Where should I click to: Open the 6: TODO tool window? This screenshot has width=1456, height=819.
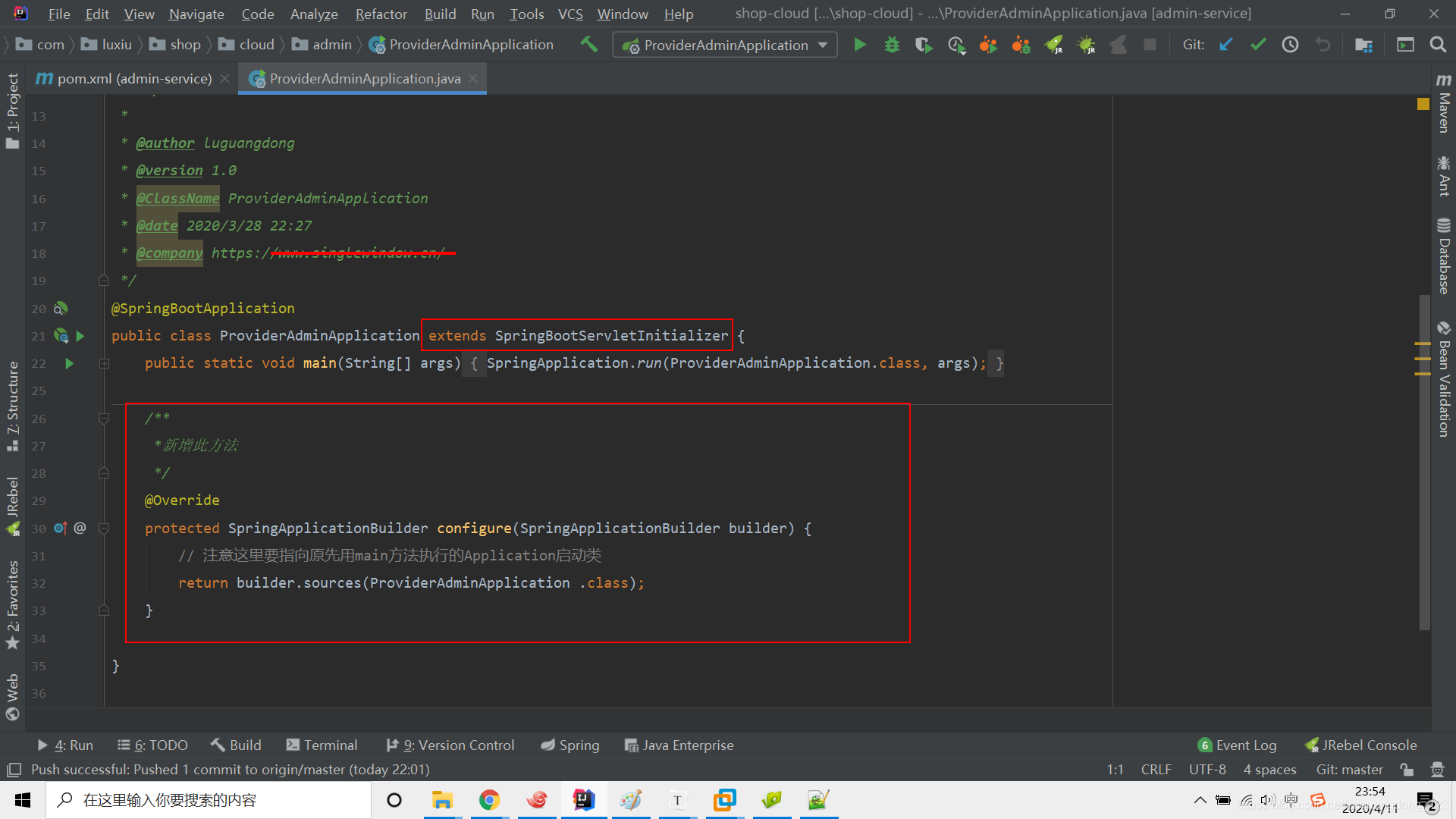click(152, 745)
